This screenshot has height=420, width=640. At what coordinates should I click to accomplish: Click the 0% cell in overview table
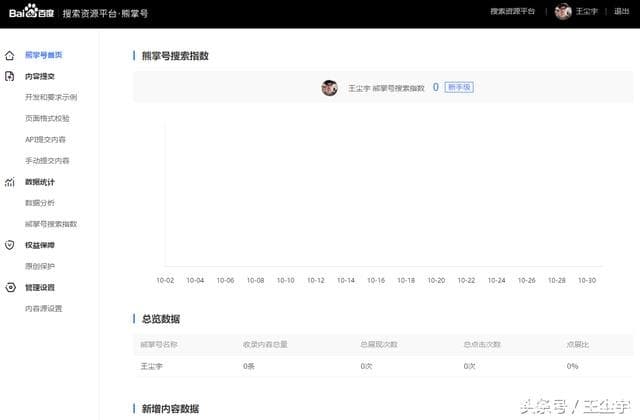pos(572,366)
